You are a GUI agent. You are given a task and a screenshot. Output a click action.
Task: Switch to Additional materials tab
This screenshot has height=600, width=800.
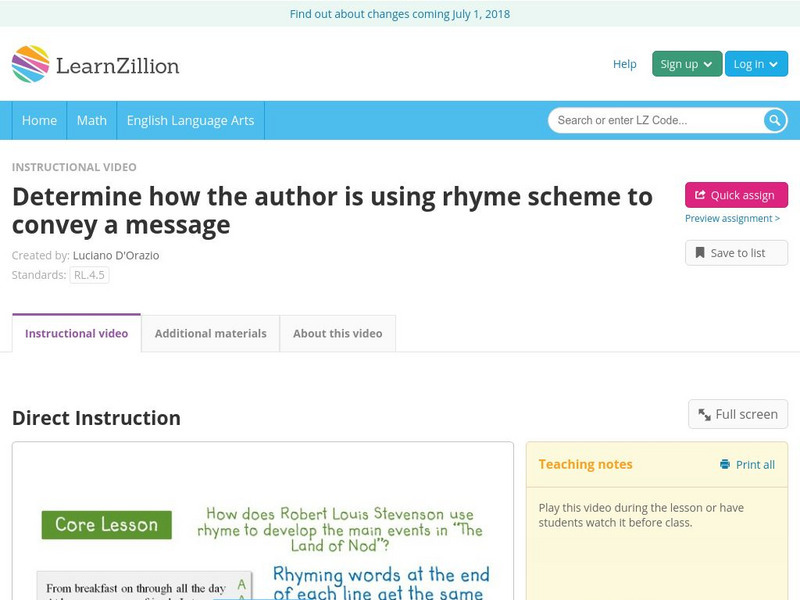click(210, 333)
